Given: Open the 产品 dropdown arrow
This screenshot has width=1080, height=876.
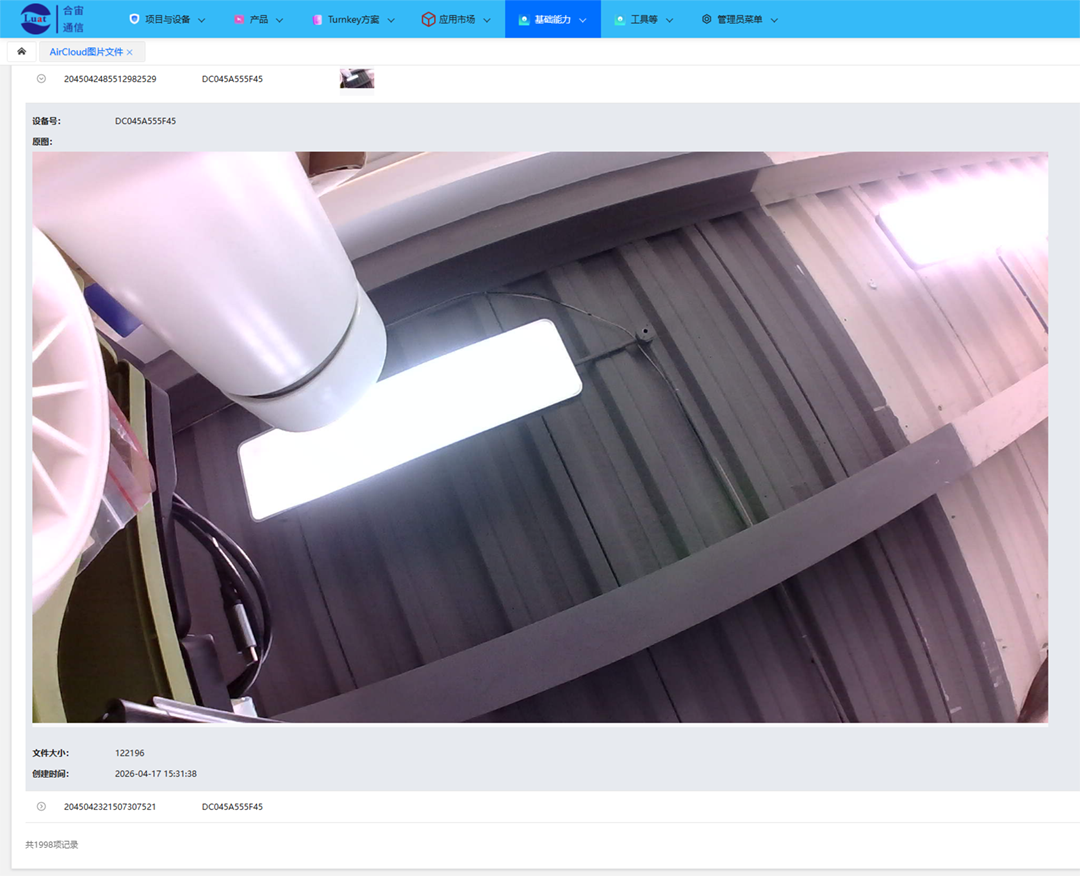Looking at the screenshot, I should 280,20.
